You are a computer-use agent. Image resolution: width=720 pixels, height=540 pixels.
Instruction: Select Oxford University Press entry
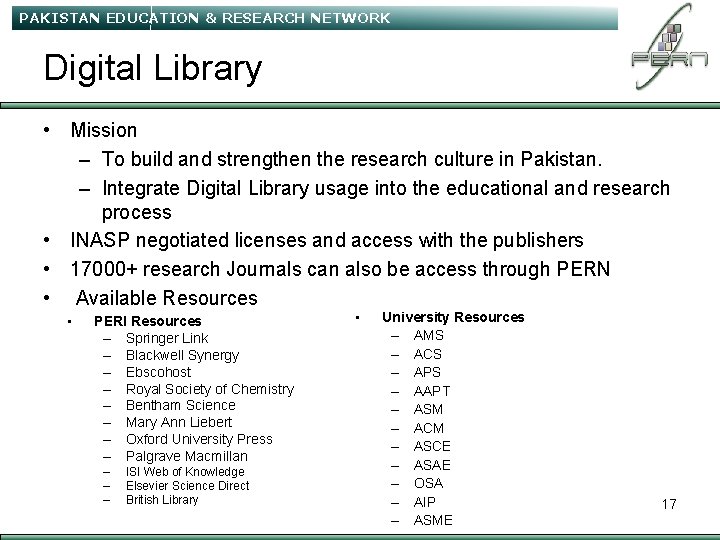pos(199,439)
